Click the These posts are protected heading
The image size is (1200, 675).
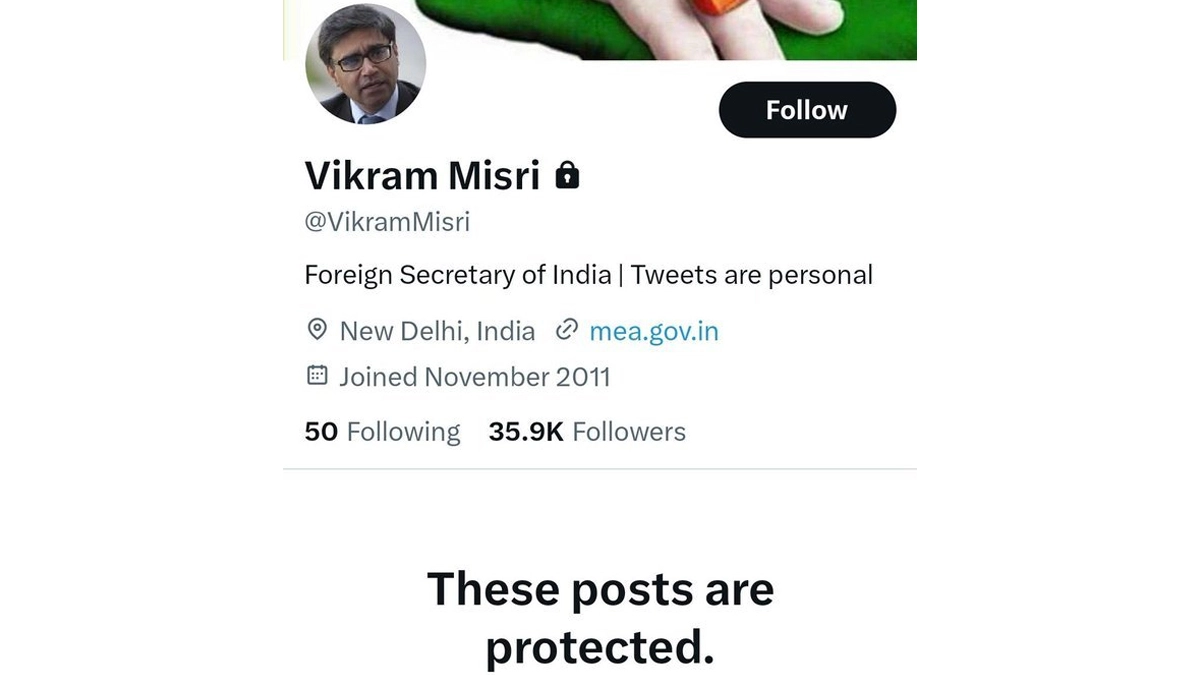point(600,618)
